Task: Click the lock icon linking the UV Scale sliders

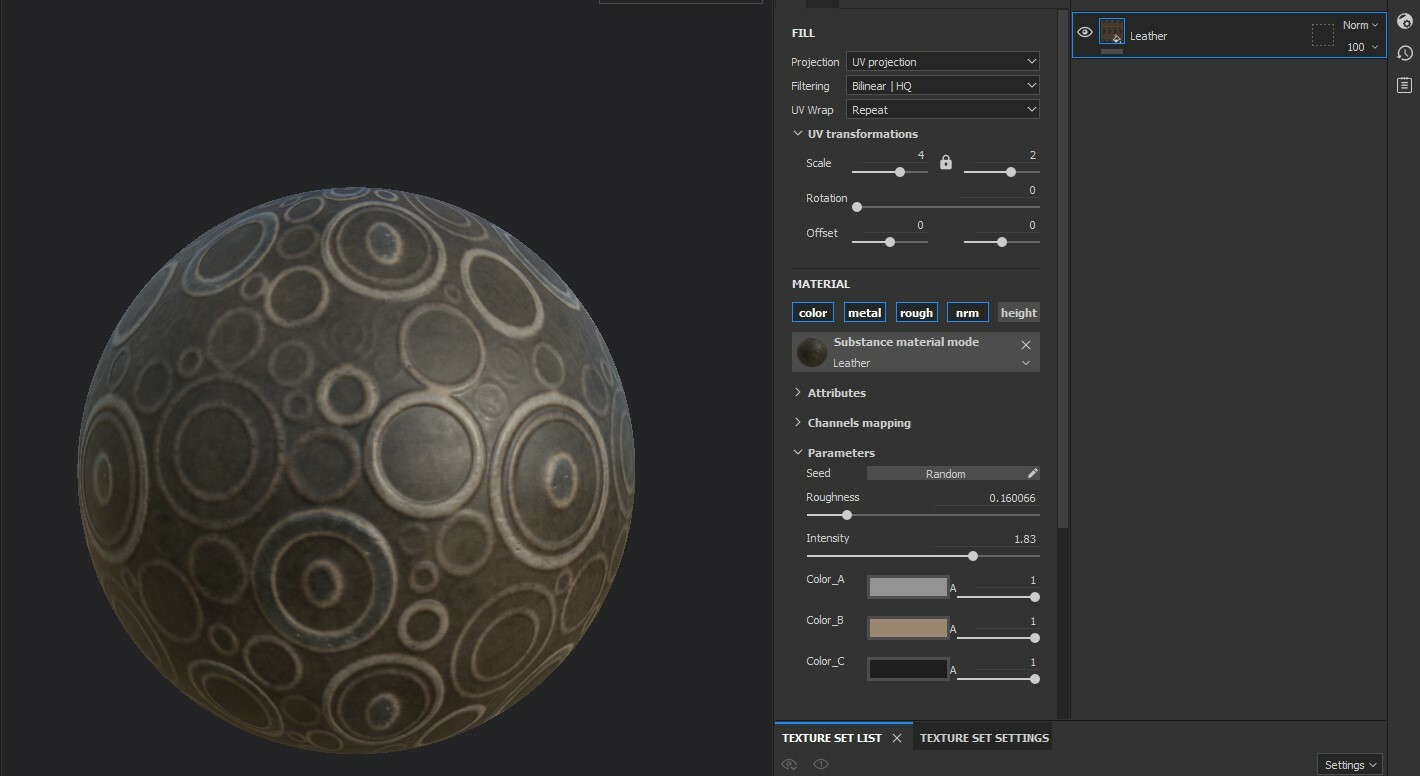Action: (x=945, y=162)
